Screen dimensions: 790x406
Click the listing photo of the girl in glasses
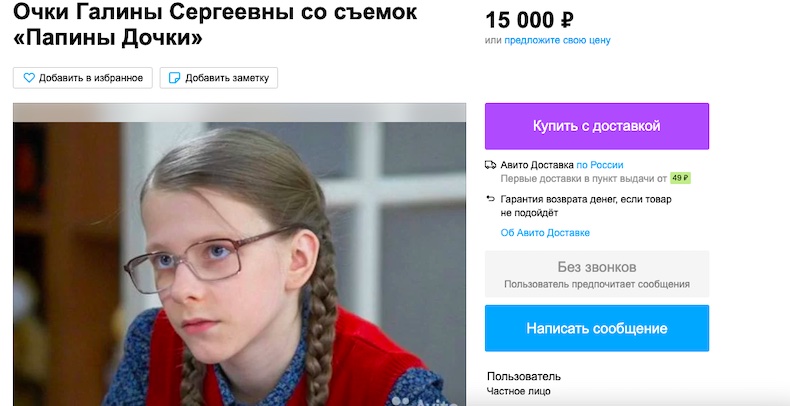(x=239, y=254)
